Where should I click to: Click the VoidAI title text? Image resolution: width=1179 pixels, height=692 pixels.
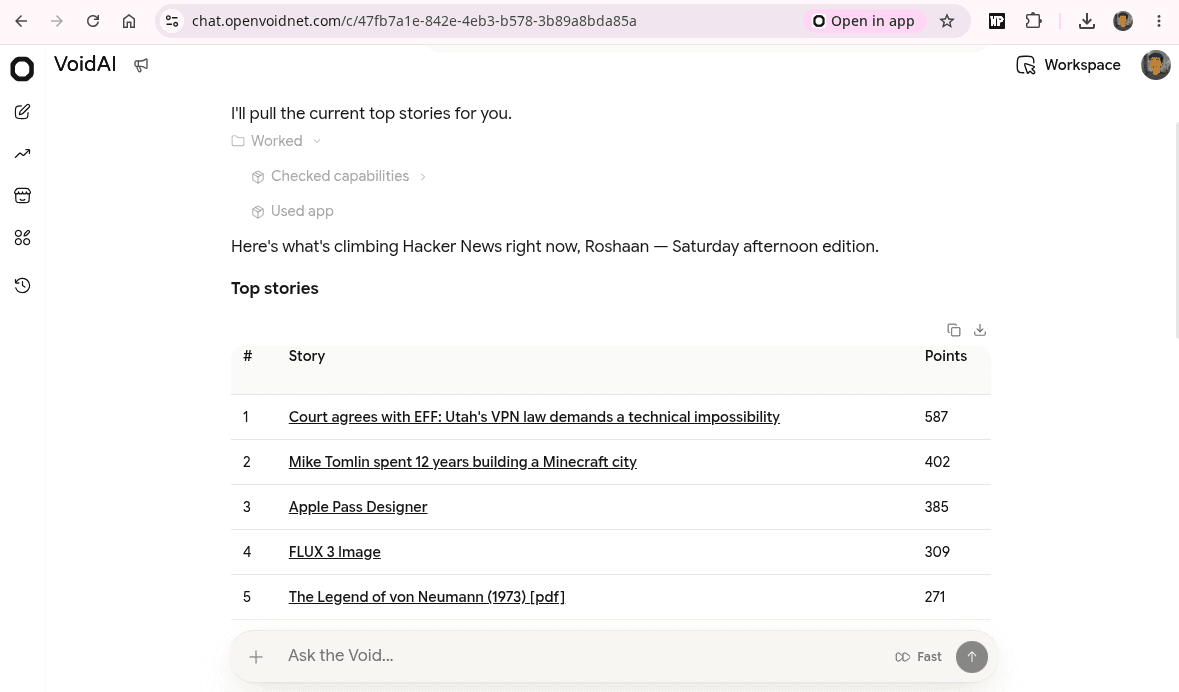click(85, 64)
